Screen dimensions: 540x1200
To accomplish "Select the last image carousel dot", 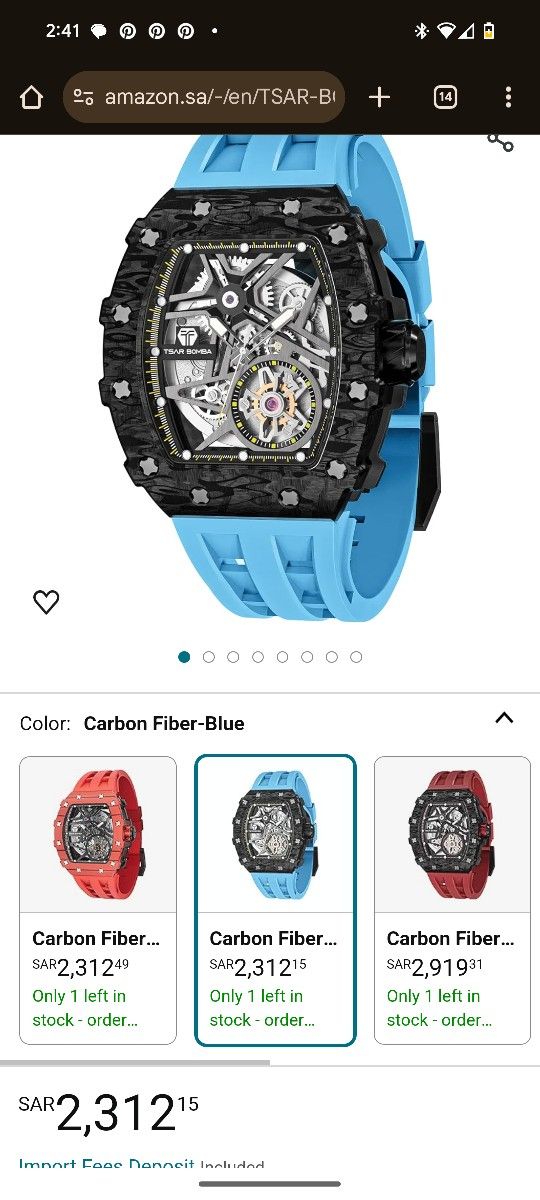I will pyautogui.click(x=356, y=657).
